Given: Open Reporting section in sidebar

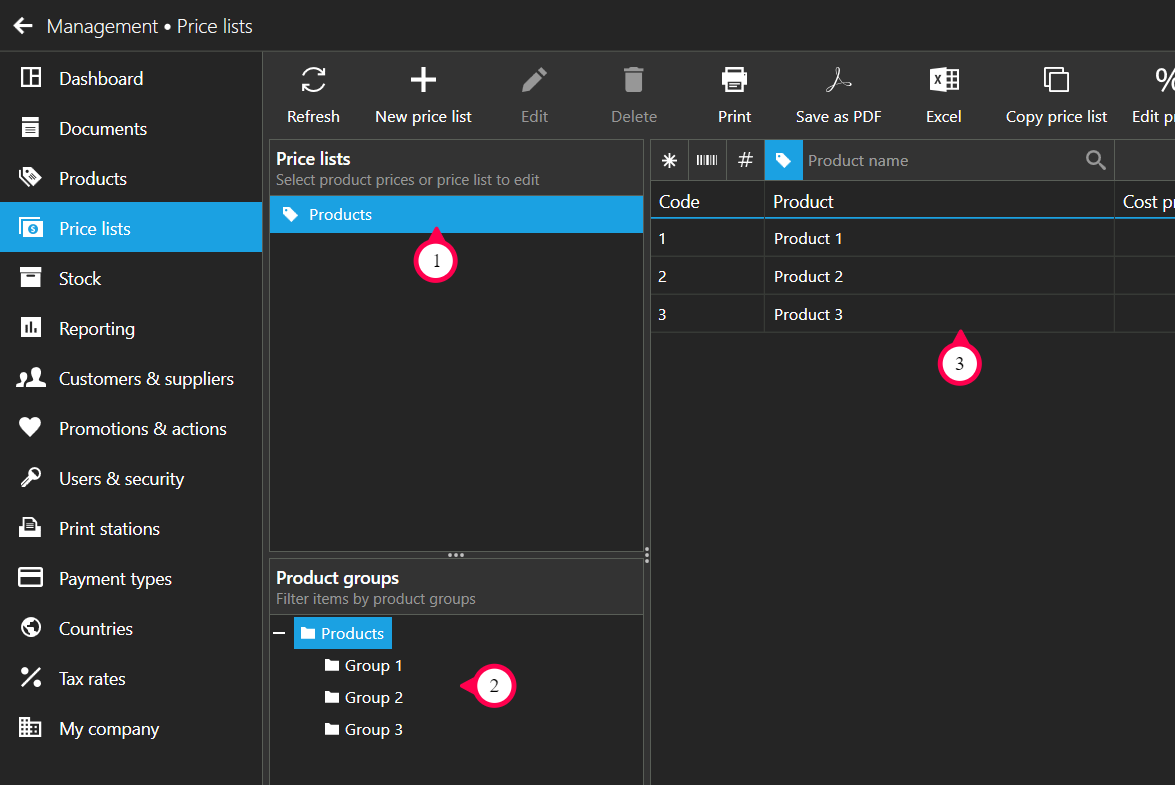Looking at the screenshot, I should coord(131,328).
